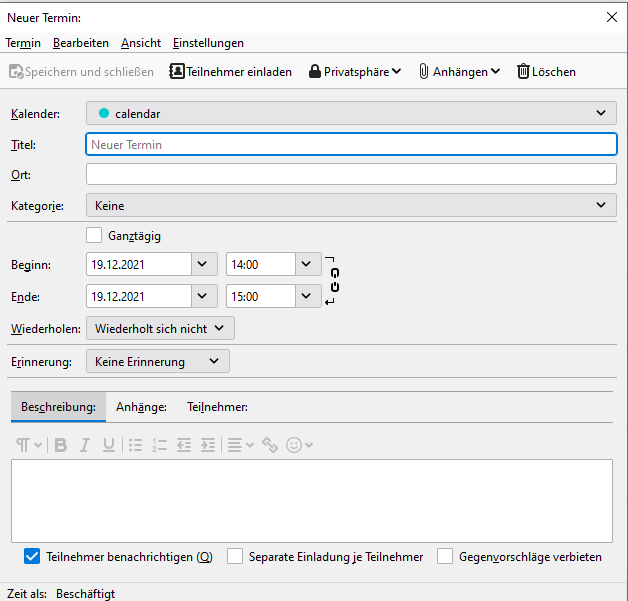Open the Ansicht menu
The image size is (628, 601).
(x=141, y=43)
